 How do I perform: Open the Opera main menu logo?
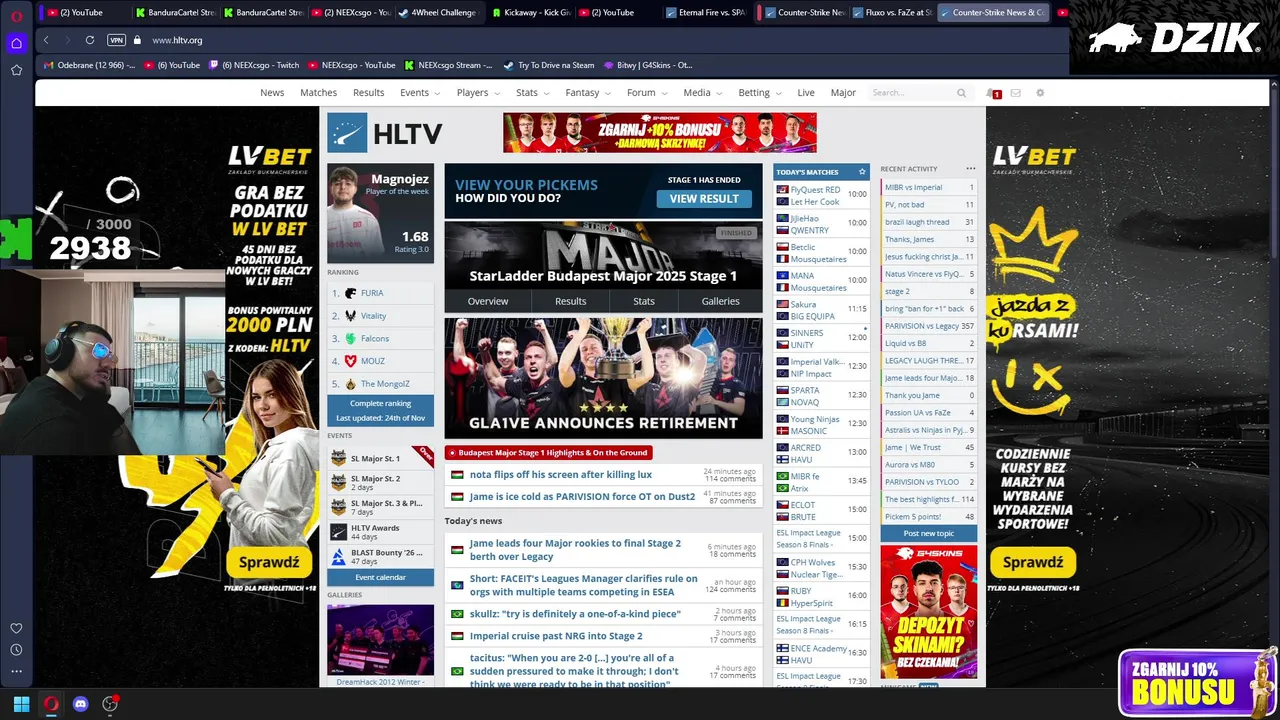(x=16, y=15)
